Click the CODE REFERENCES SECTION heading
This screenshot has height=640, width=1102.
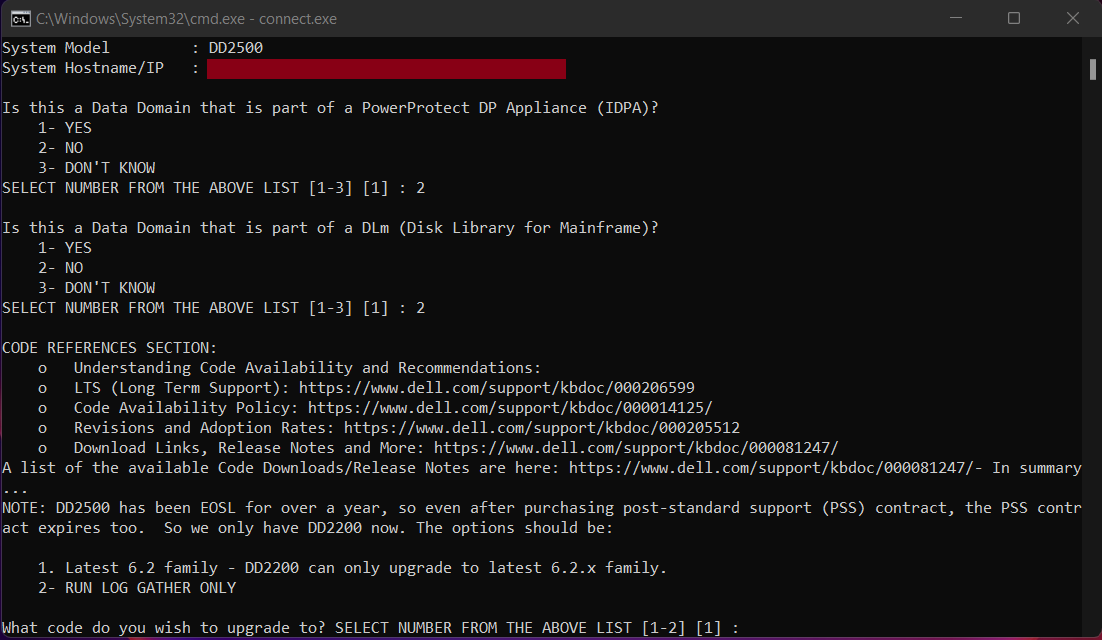tap(108, 347)
